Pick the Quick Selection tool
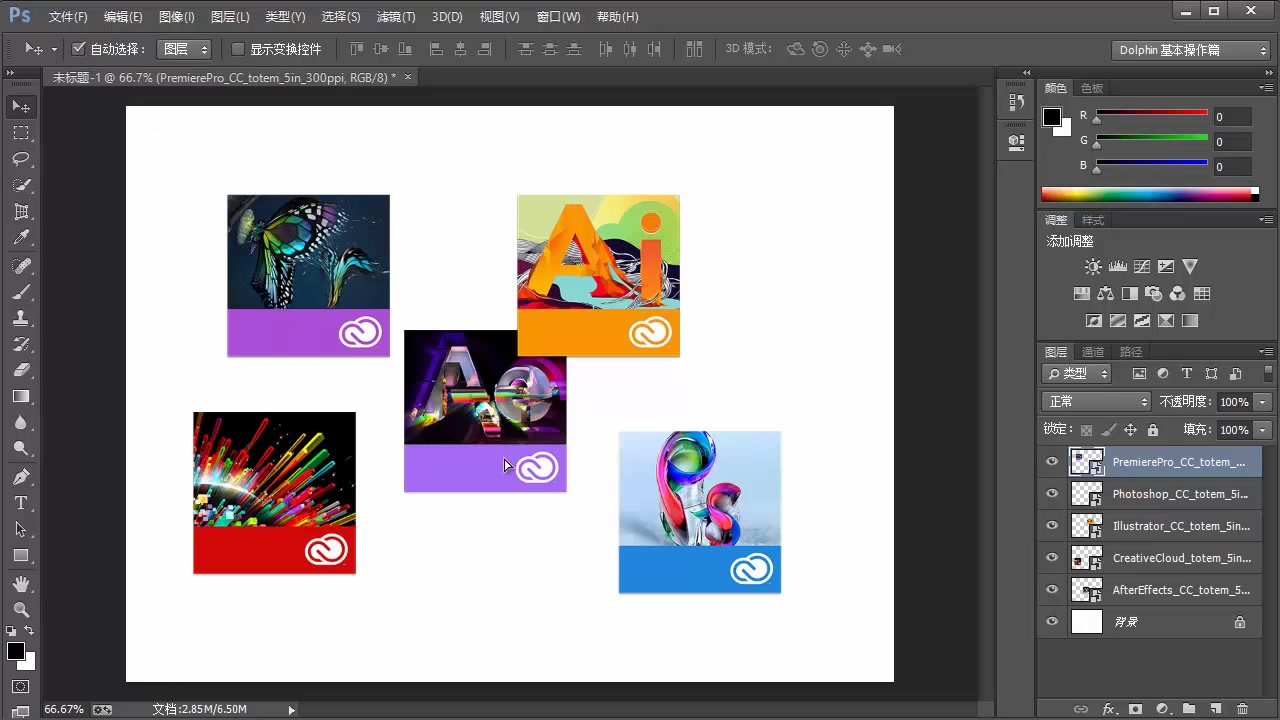The image size is (1280, 720). (x=21, y=186)
